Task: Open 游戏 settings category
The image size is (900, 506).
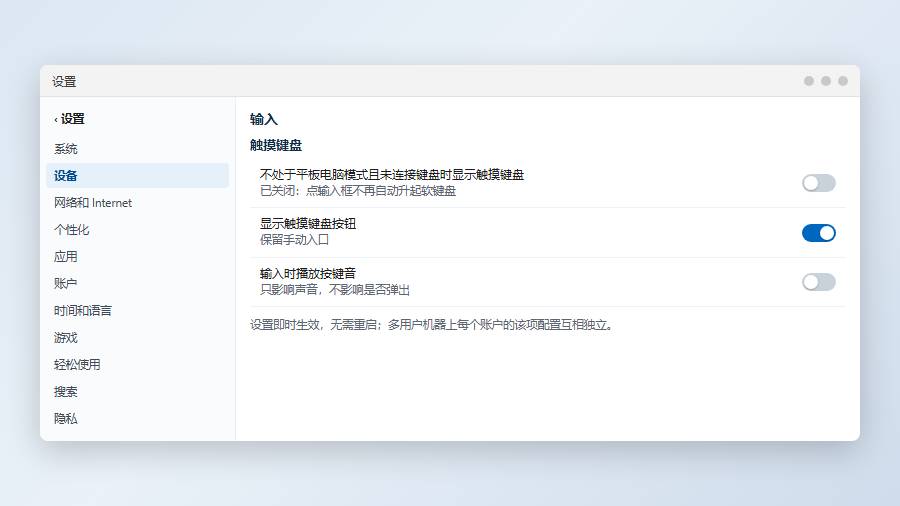Action: point(138,337)
